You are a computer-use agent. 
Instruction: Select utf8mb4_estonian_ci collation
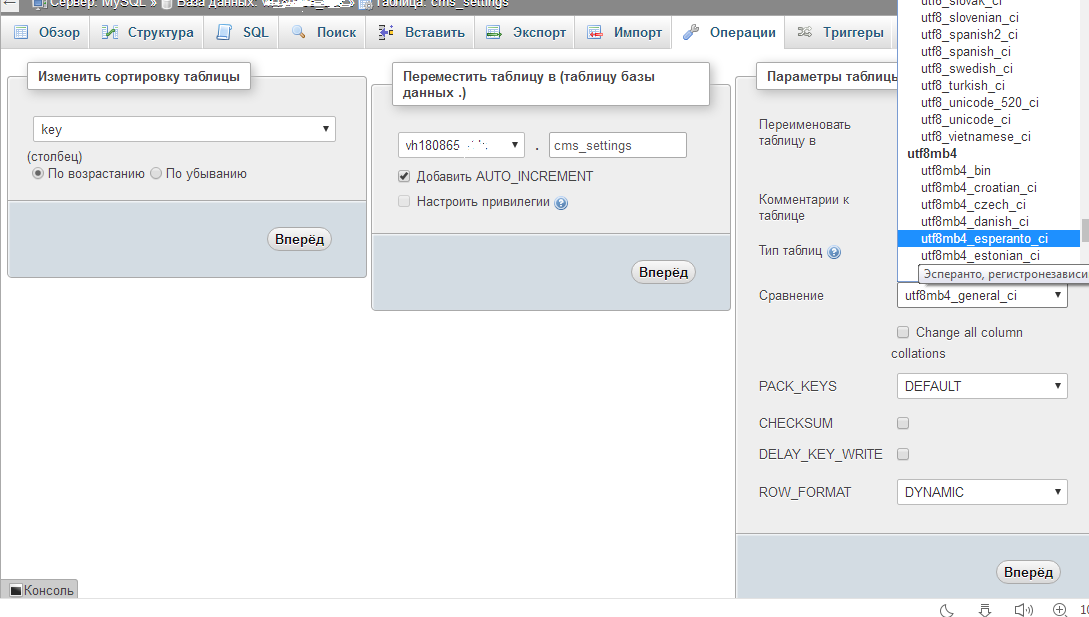pos(988,256)
